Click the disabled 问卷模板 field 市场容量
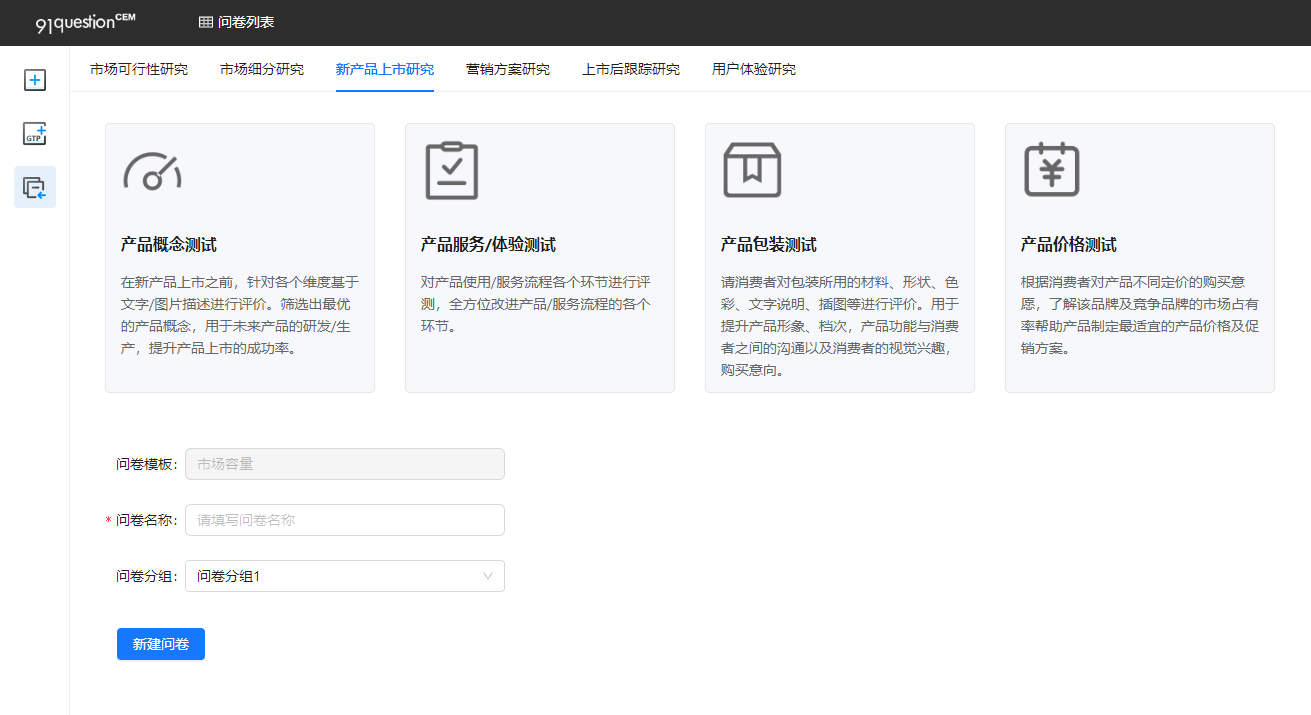The image size is (1311, 715). [x=345, y=464]
